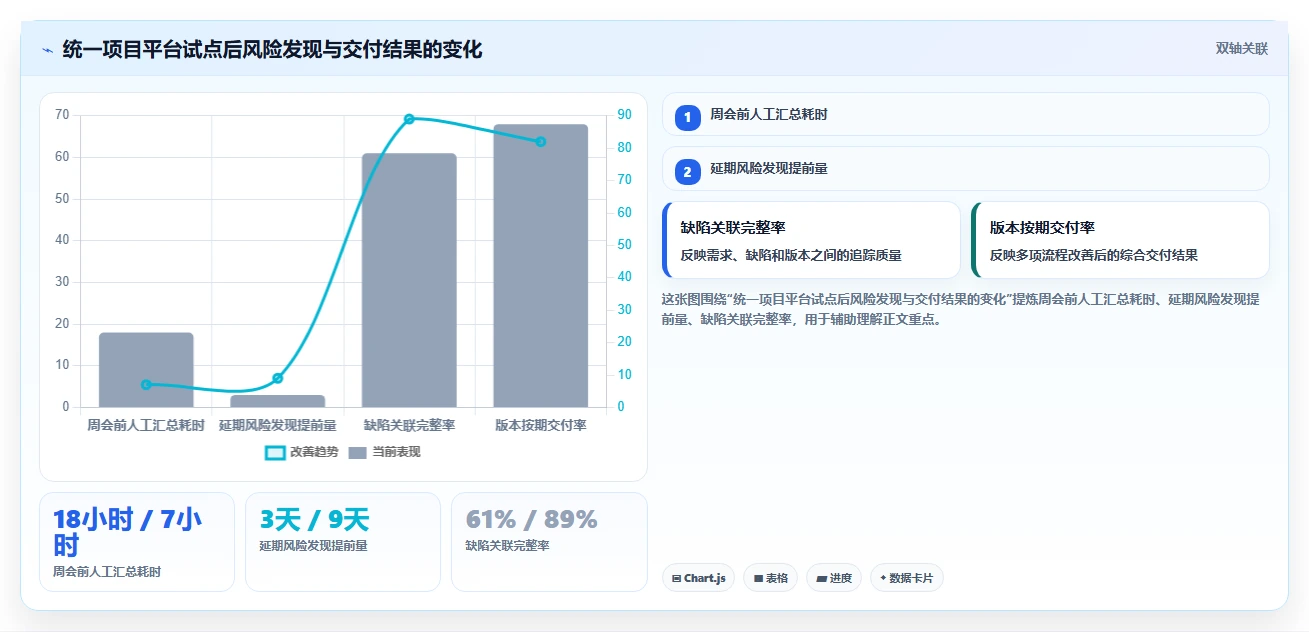Click the number 2 badge icon
The image size is (1309, 632).
point(687,171)
